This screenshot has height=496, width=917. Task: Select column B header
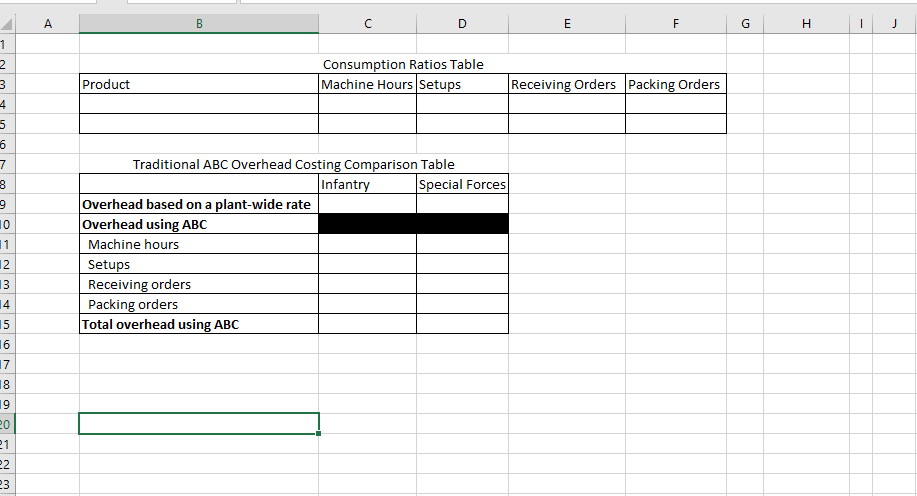(x=199, y=24)
